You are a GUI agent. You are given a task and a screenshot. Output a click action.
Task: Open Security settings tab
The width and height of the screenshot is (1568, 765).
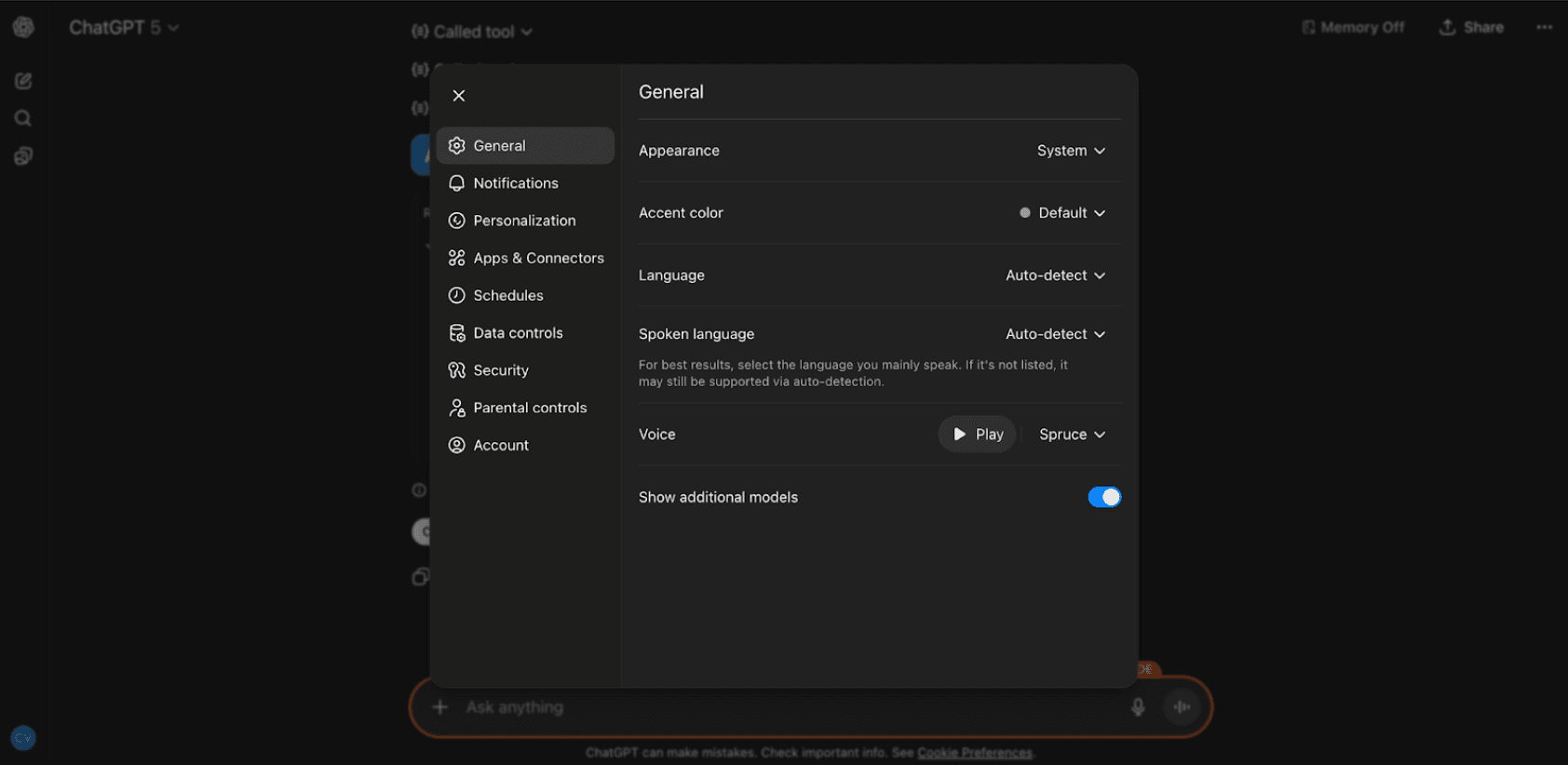[x=525, y=370]
